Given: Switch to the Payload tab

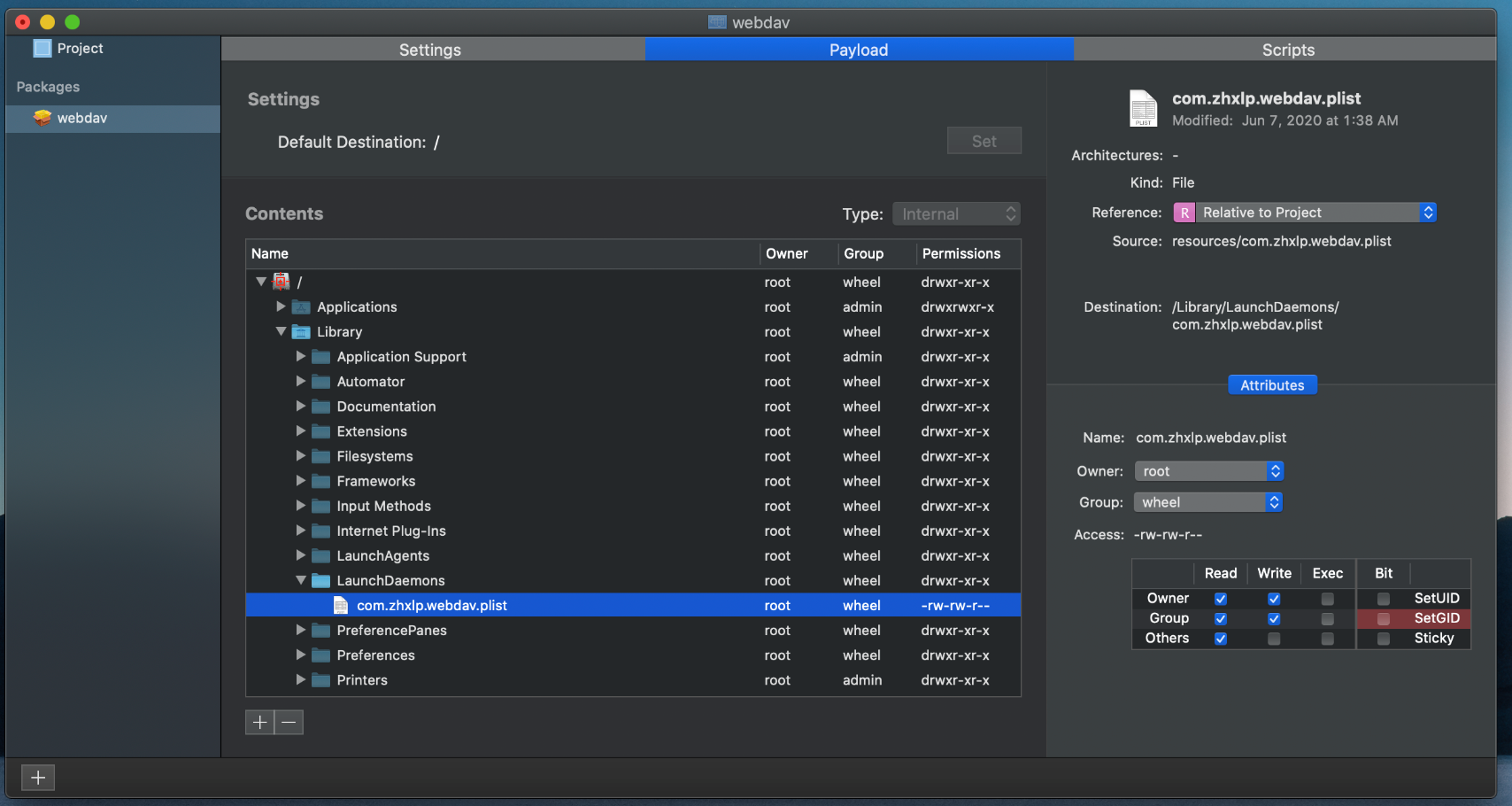Looking at the screenshot, I should point(860,50).
